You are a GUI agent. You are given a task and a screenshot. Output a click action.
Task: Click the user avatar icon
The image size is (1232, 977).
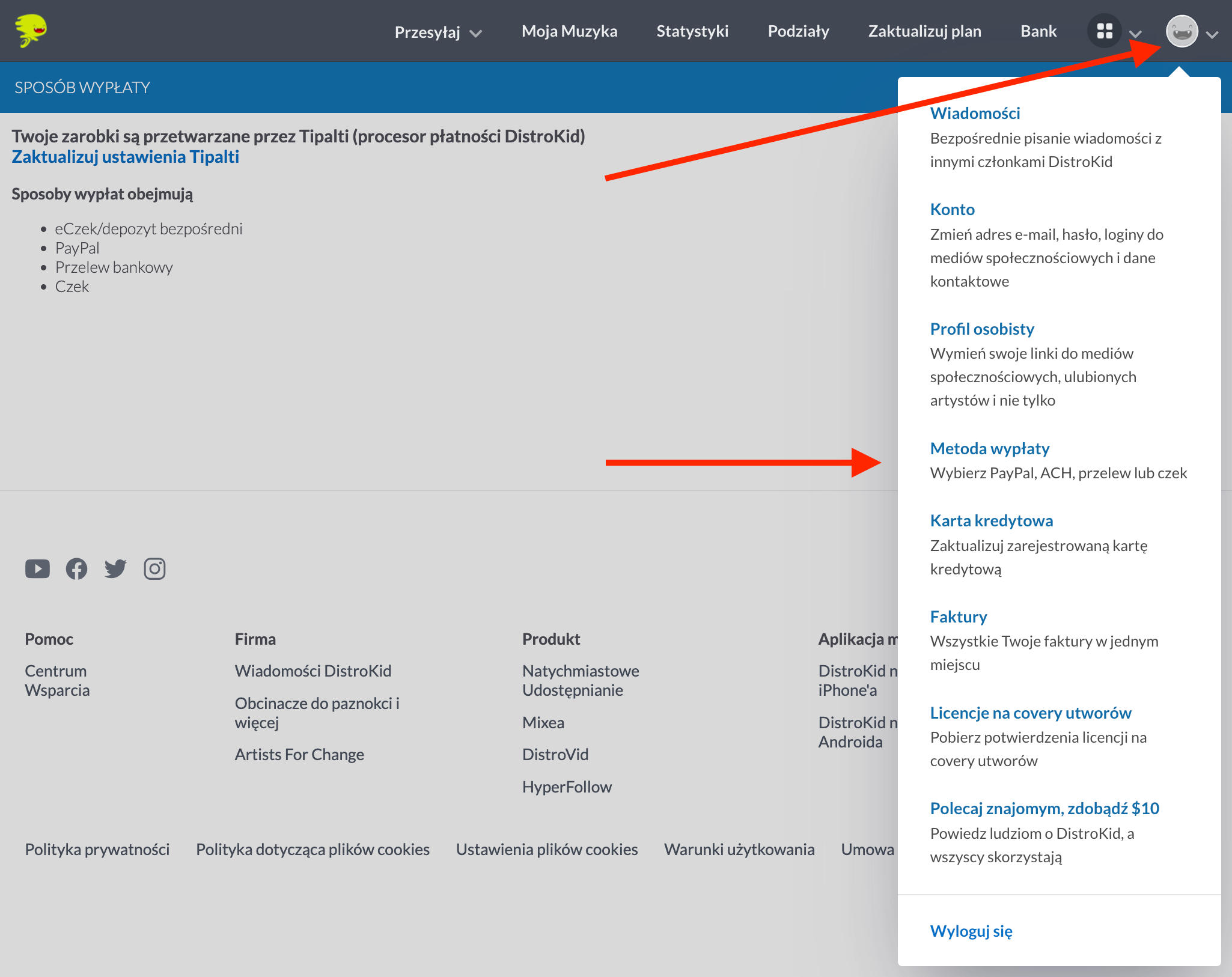pos(1182,31)
